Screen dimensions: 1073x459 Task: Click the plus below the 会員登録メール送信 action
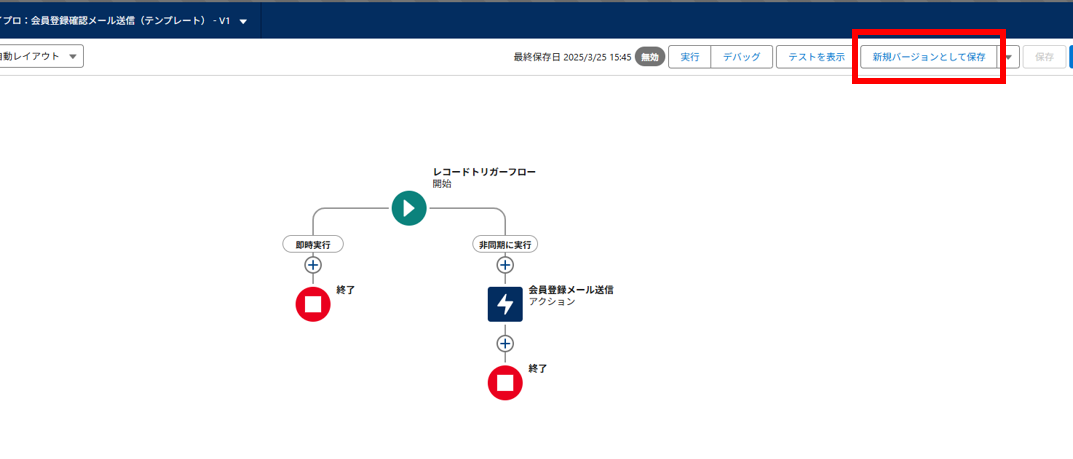(x=505, y=343)
